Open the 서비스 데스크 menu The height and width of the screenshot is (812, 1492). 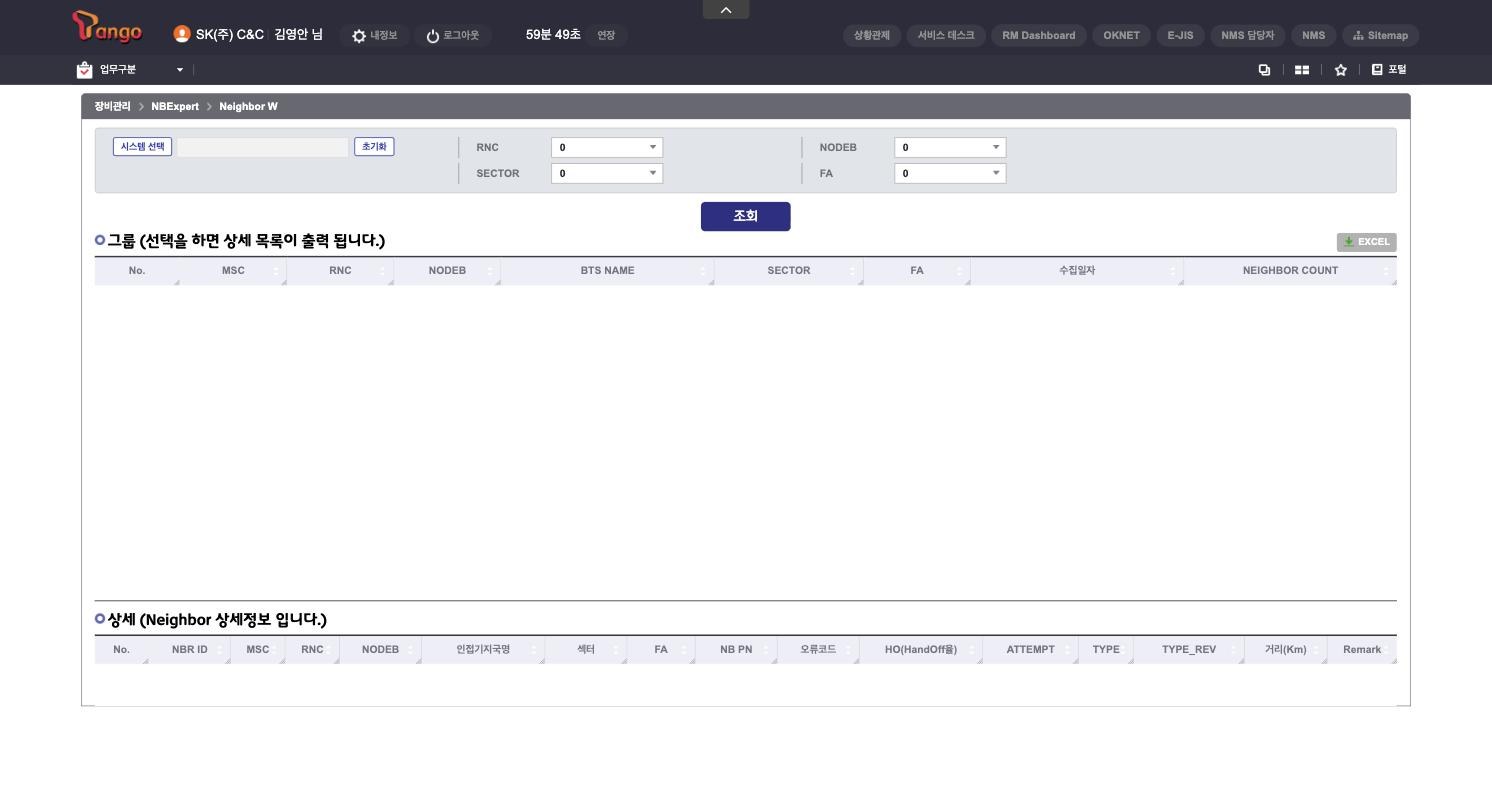click(x=946, y=36)
